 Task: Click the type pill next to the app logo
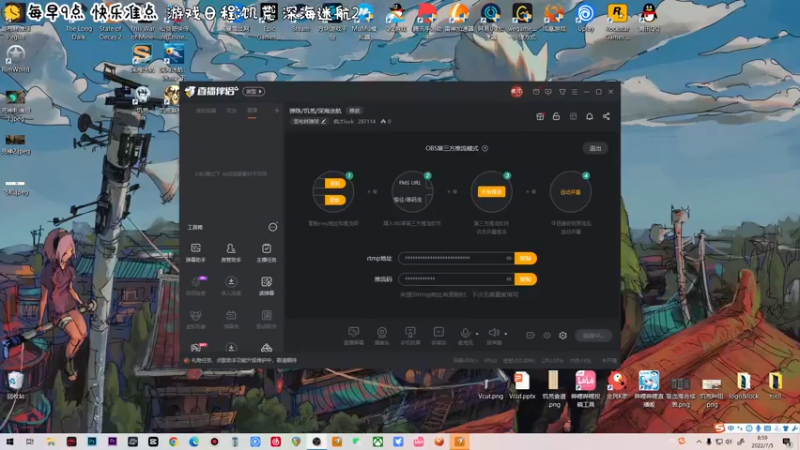(254, 91)
